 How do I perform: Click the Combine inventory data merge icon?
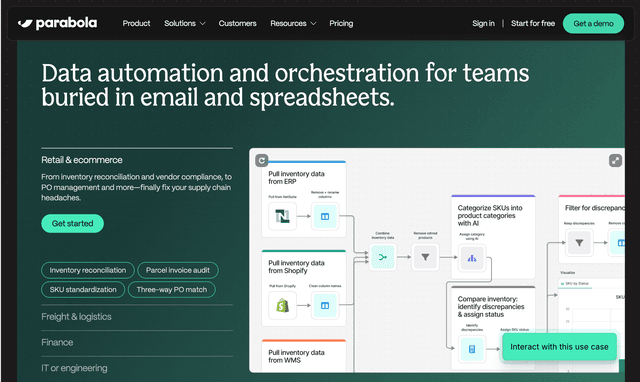[x=383, y=257]
